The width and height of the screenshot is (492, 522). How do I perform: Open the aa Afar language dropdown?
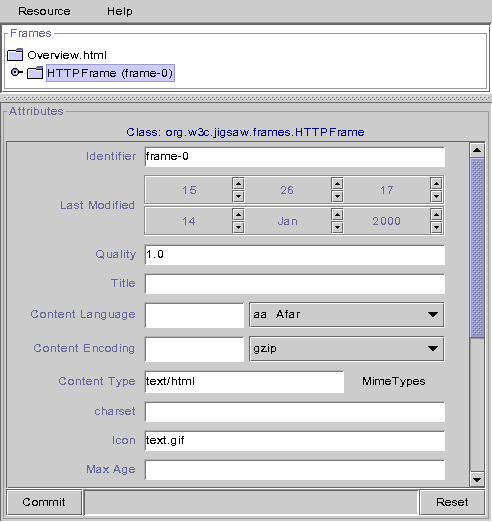pos(346,315)
